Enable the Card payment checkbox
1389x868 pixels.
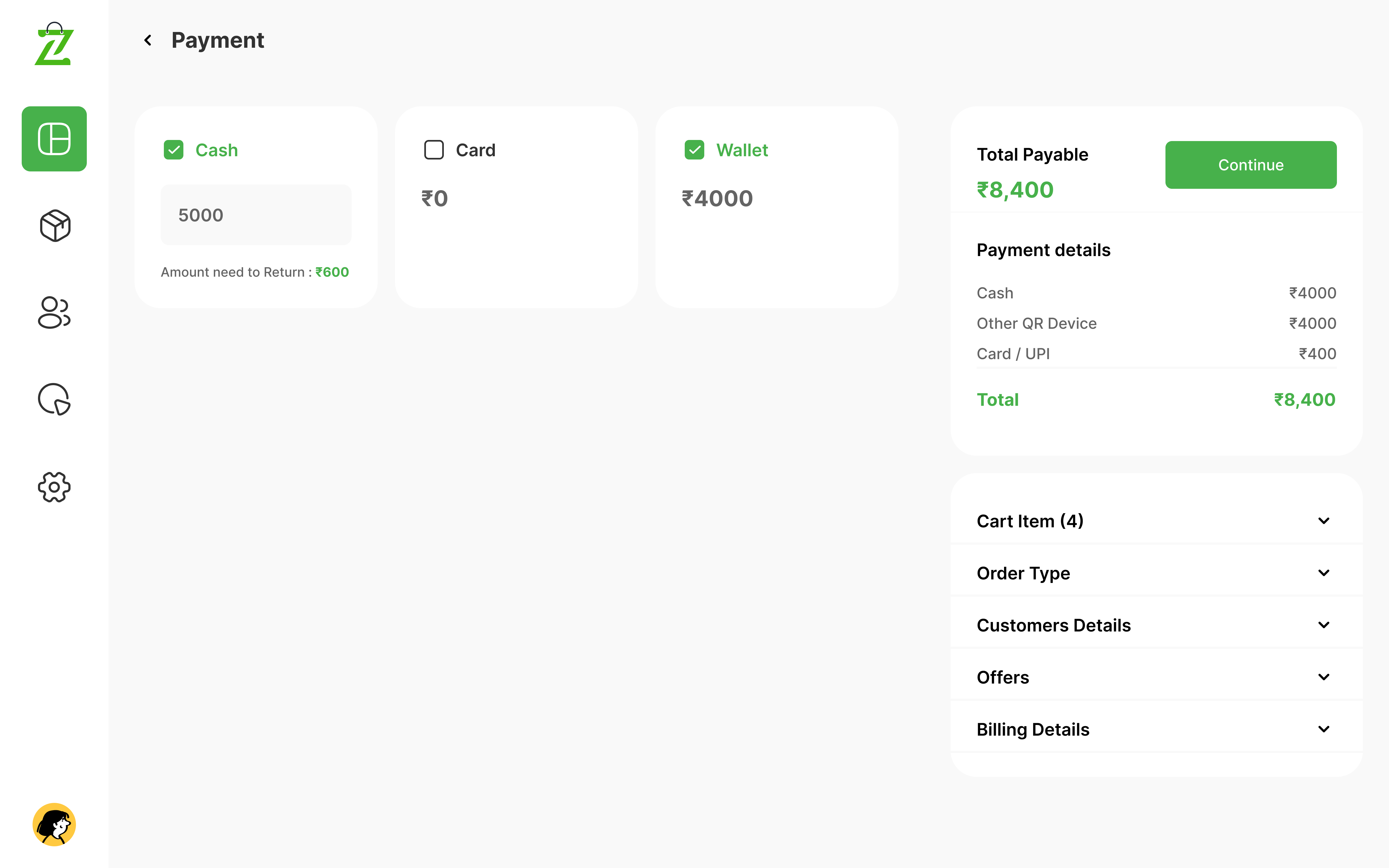(434, 150)
